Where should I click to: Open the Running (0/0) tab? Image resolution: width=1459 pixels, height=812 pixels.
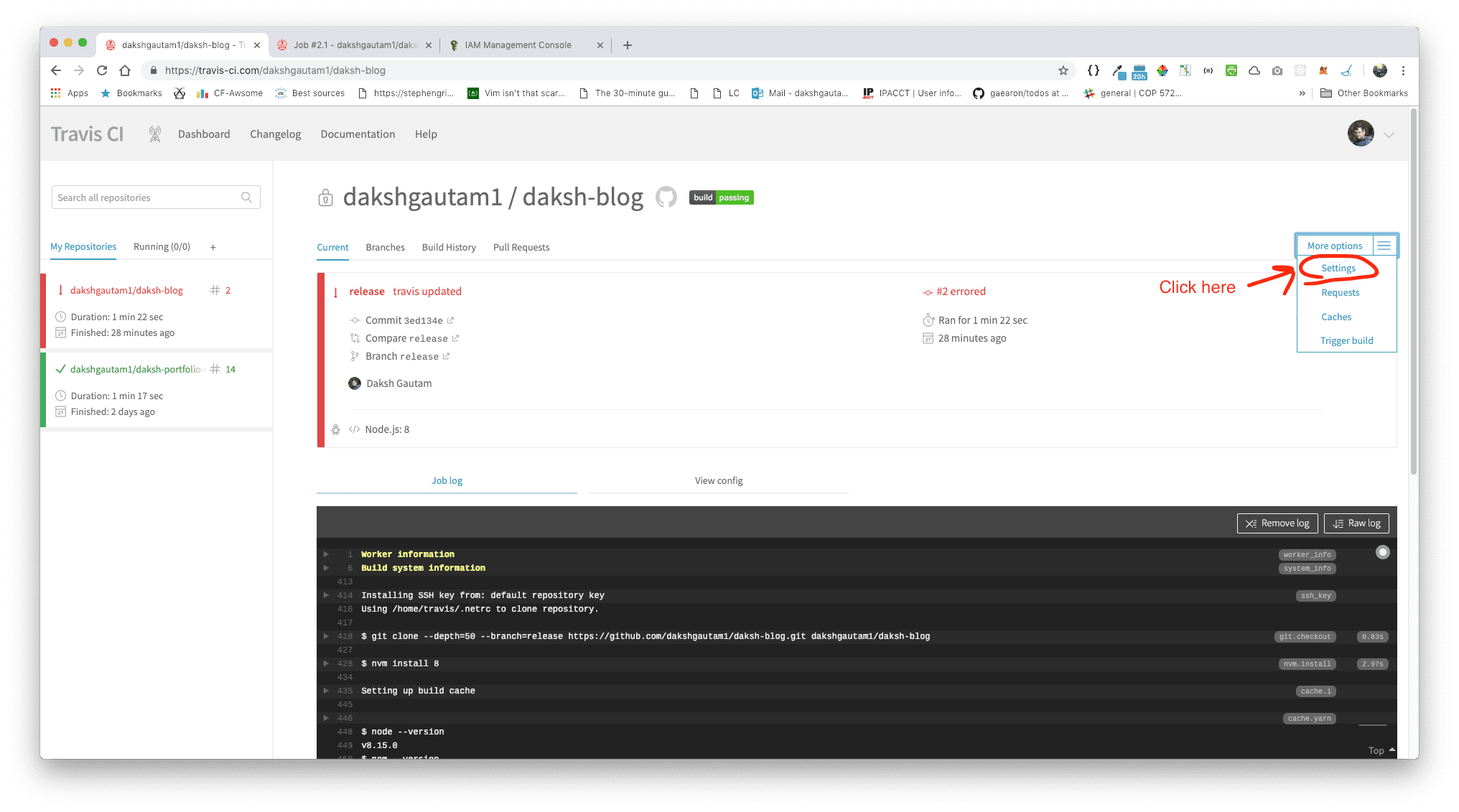pyautogui.click(x=162, y=247)
